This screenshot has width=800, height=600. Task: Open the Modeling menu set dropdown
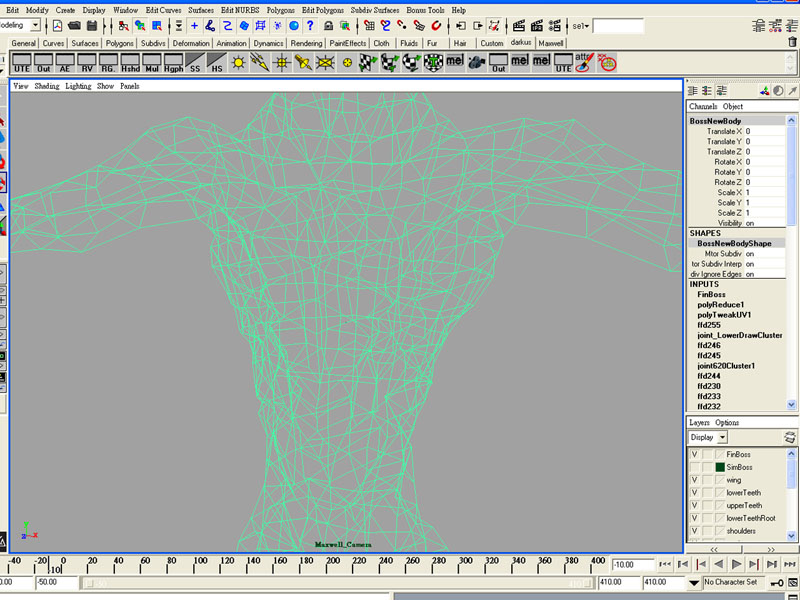[35, 25]
